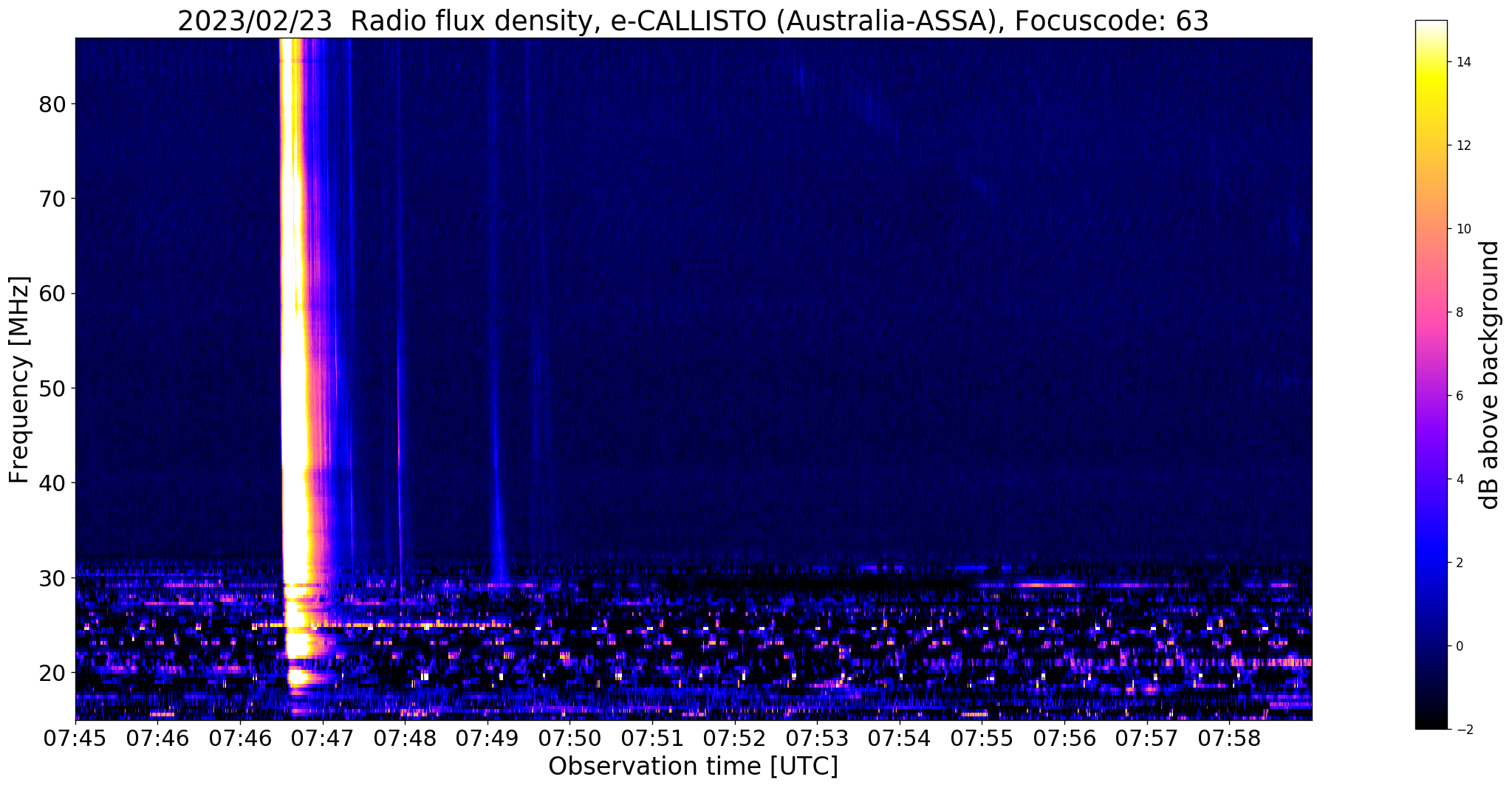1512x788 pixels.
Task: Click the 40 MHz tick label
Action: click(53, 483)
